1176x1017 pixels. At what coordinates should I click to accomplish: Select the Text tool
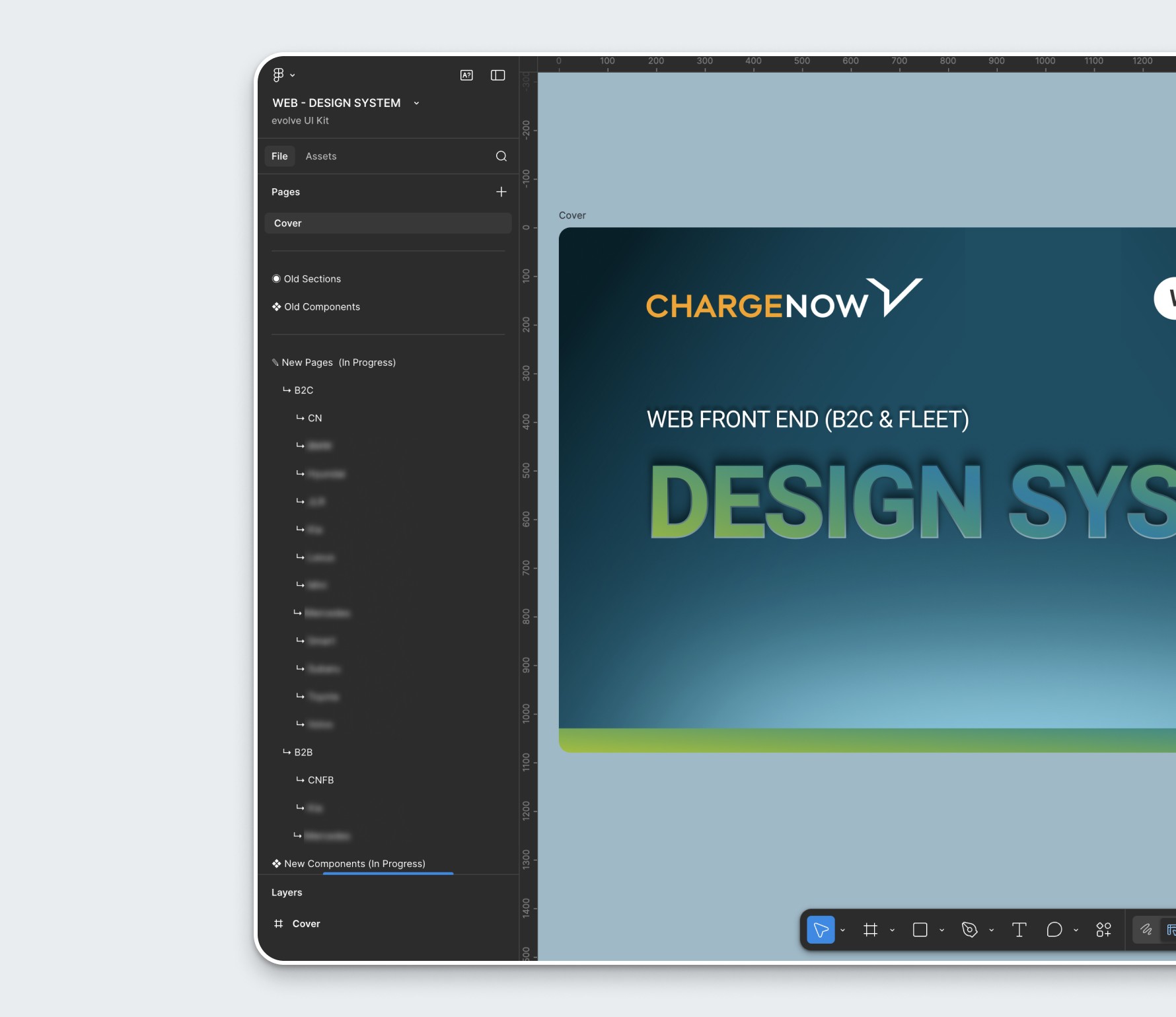pos(1019,930)
